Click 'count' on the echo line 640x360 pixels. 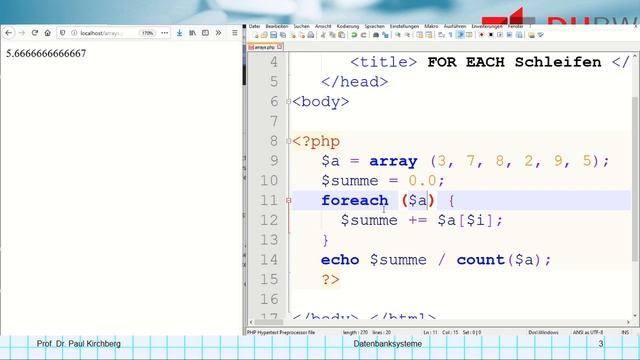pyautogui.click(x=480, y=260)
